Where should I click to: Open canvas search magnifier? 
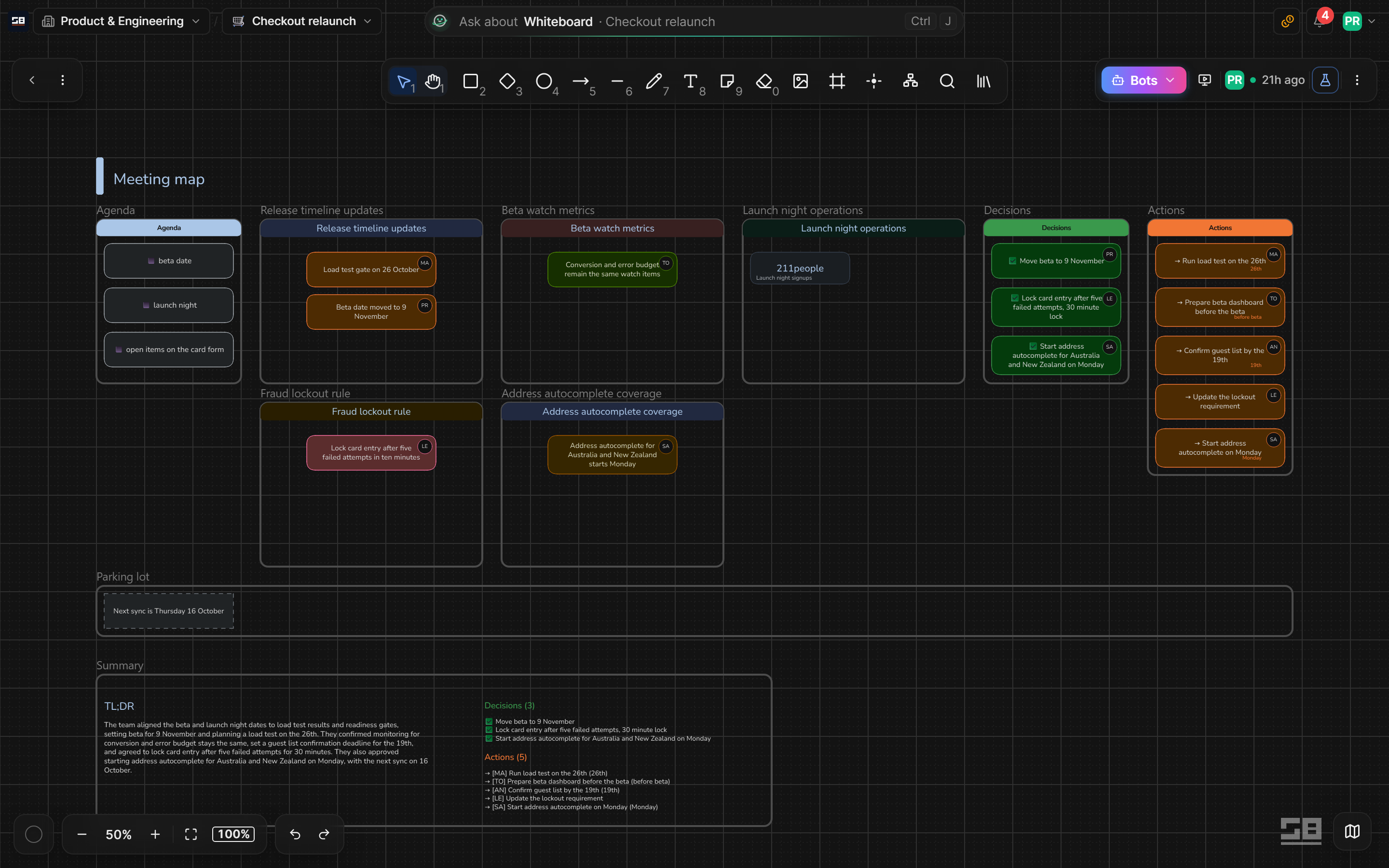[948, 81]
